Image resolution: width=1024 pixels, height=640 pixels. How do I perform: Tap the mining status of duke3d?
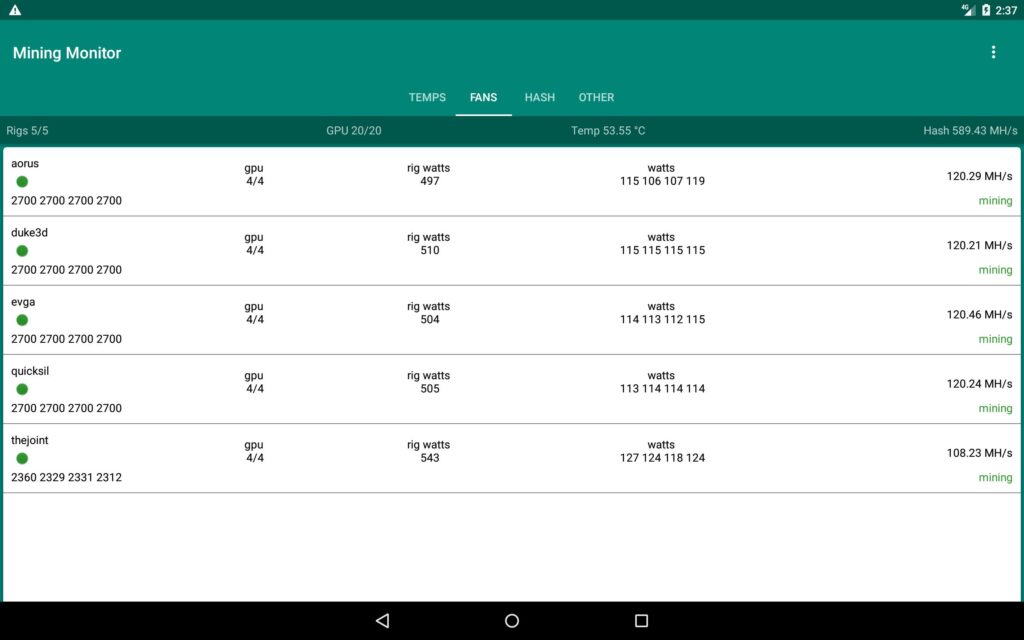pyautogui.click(x=995, y=270)
